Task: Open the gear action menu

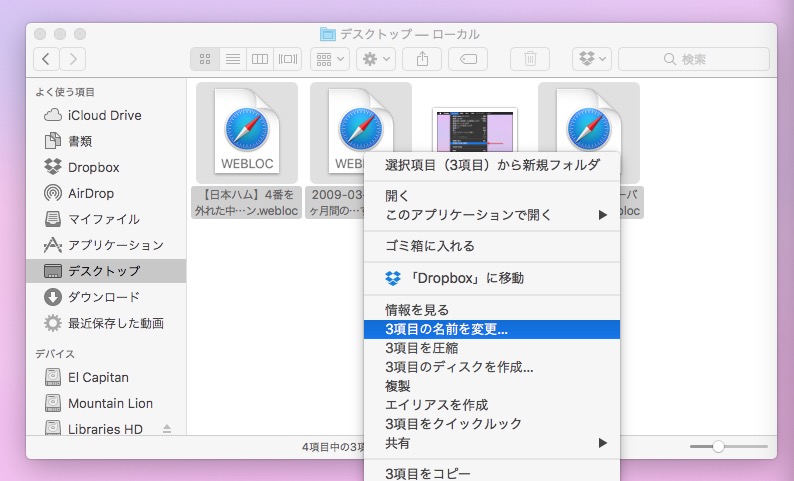Action: (376, 59)
